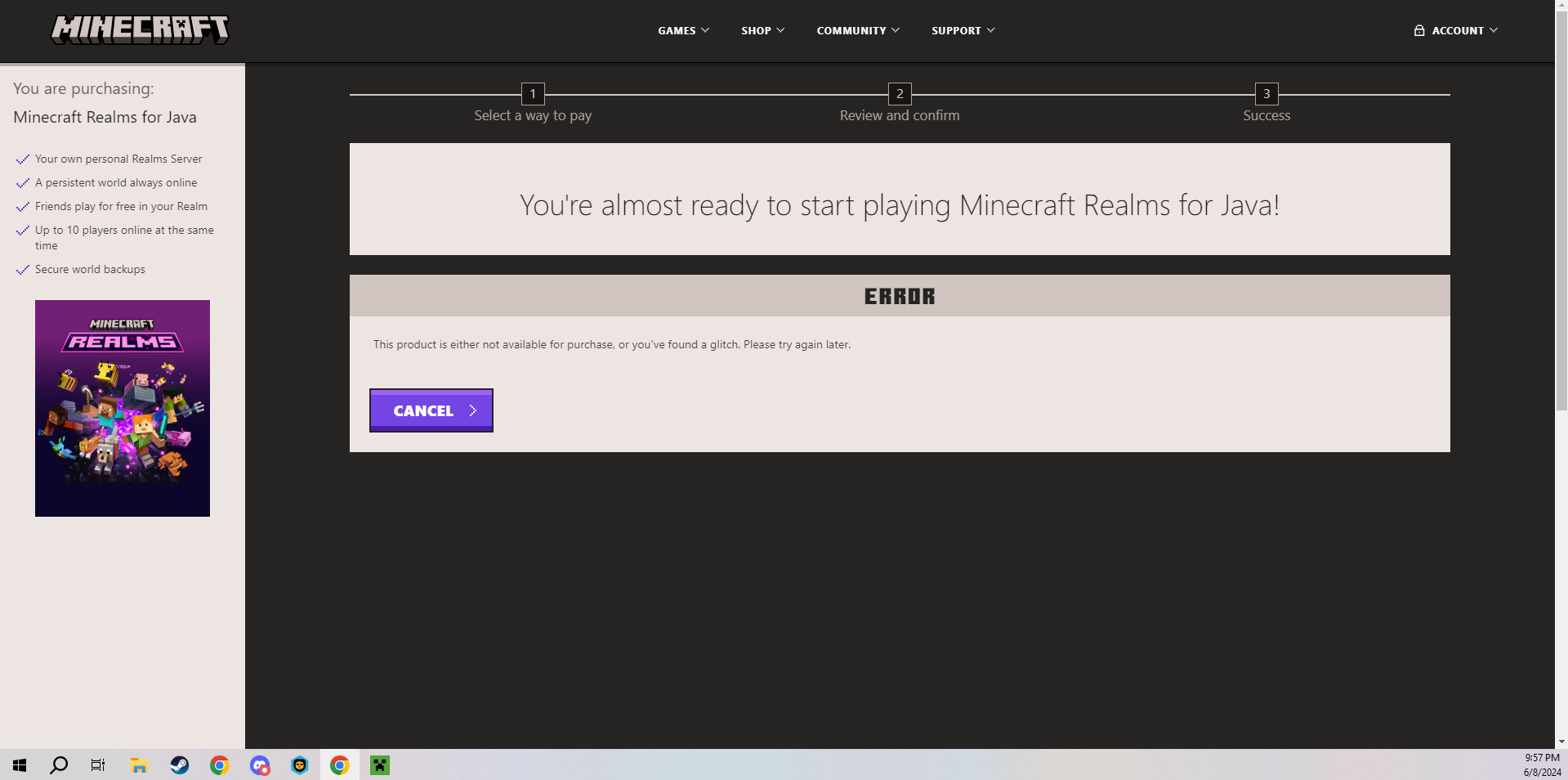Expand the Shop menu
1568x780 pixels.
click(x=763, y=30)
